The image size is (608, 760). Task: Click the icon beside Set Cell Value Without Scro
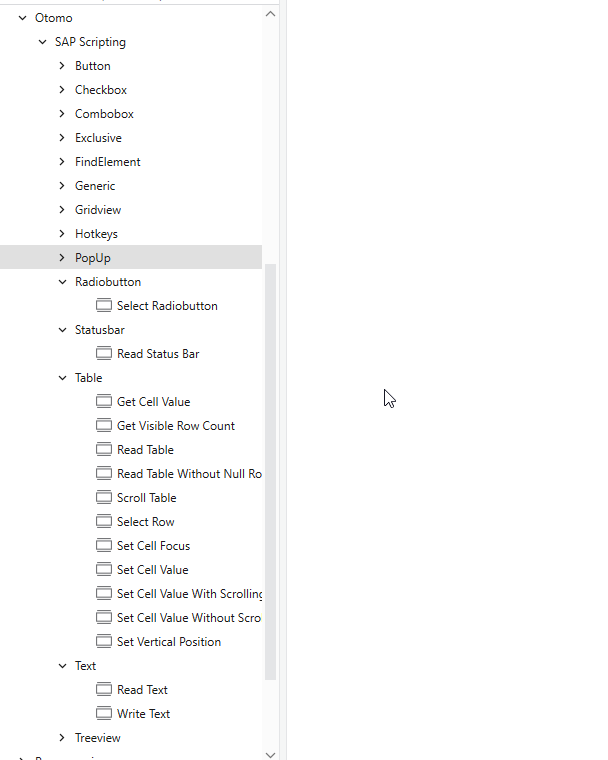tap(104, 618)
